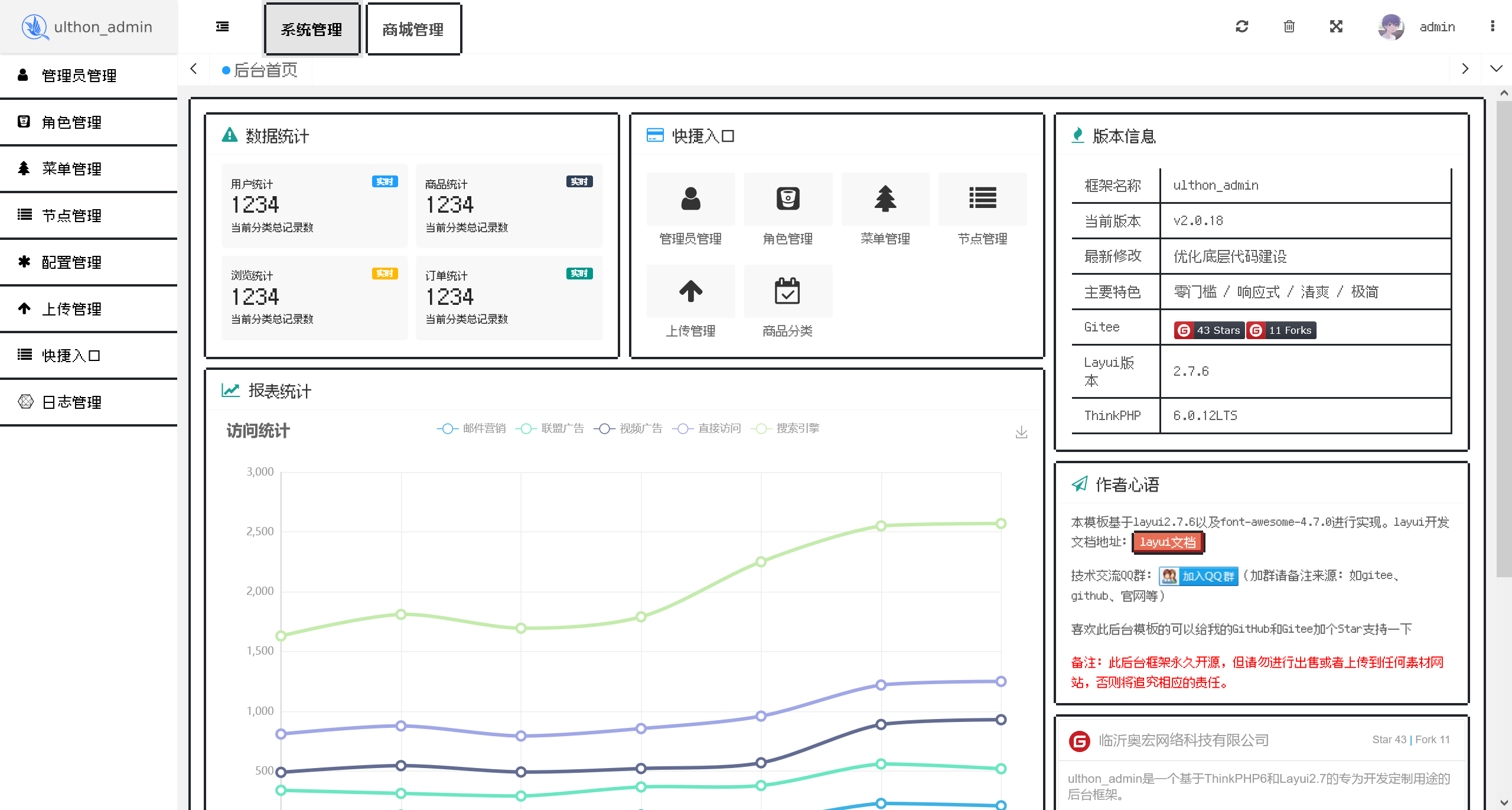This screenshot has height=810, width=1512.
Task: Click the 角色管理 shortcut tile icon
Action: point(787,199)
